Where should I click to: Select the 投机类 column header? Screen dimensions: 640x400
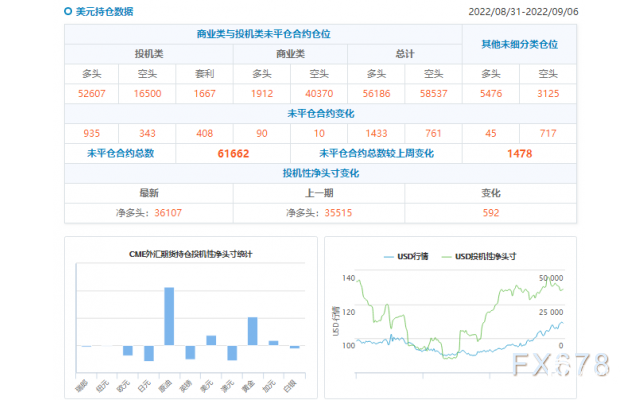(x=149, y=53)
